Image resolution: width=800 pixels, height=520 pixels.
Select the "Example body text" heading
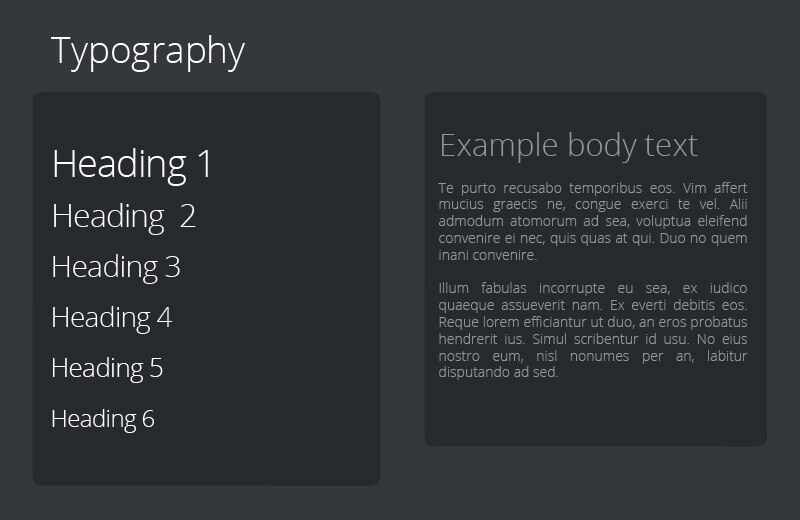[568, 145]
